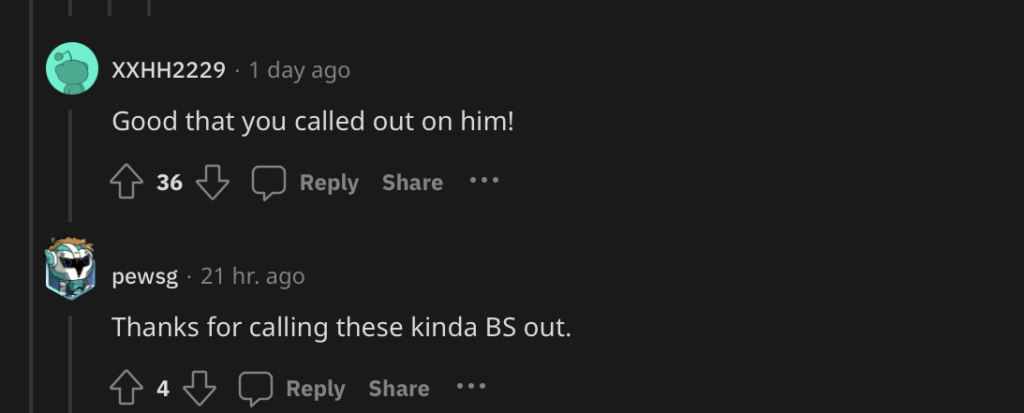The image size is (1024, 413).
Task: Click Reply text under XXHH2229's comment
Action: point(329,183)
